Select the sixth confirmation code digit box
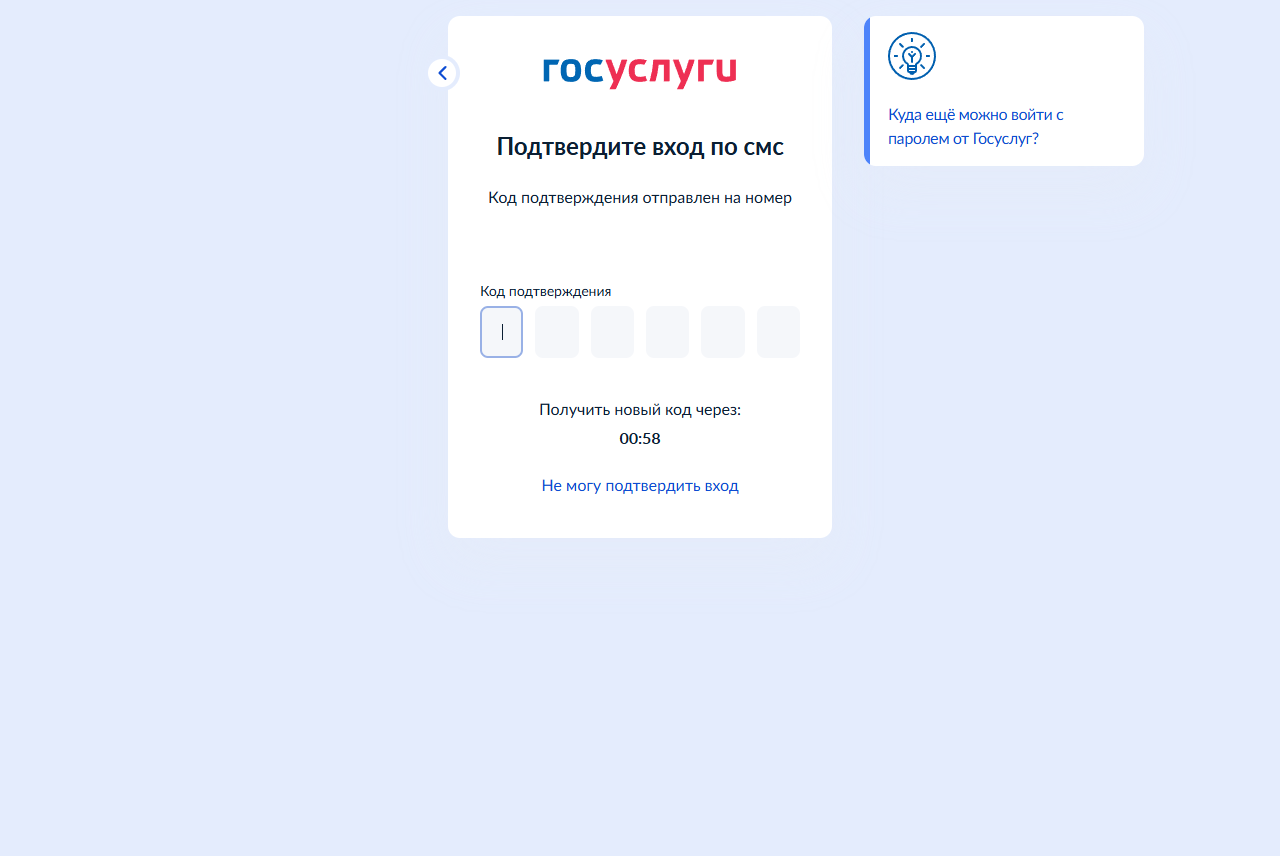Screen dimensions: 1280x856 click(x=778, y=332)
